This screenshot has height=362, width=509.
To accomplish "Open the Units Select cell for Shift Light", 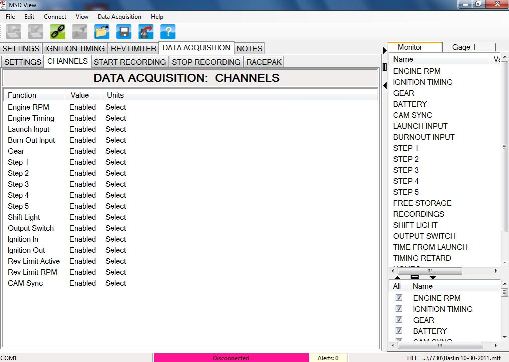I will coord(116,217).
